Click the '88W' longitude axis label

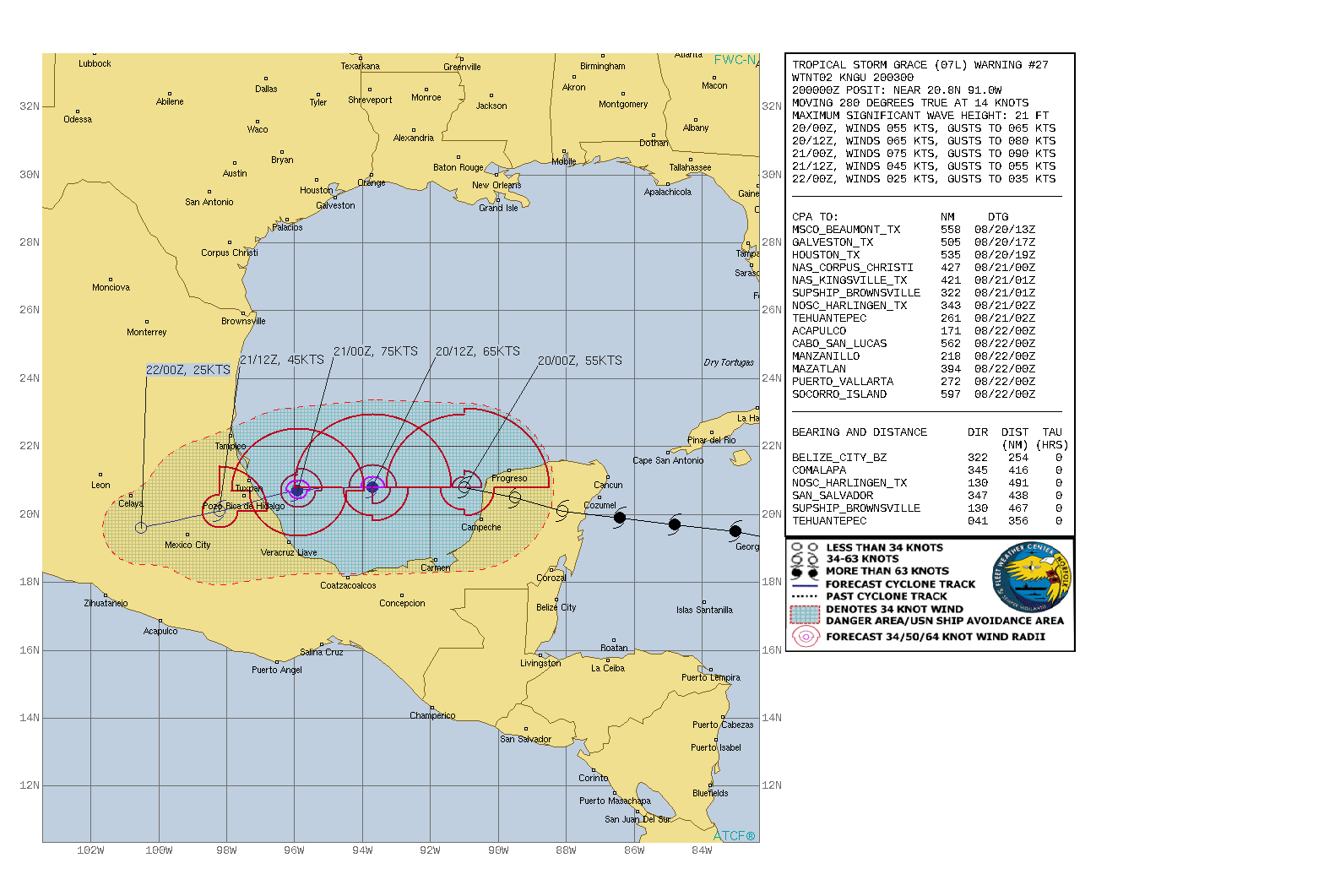(x=566, y=850)
